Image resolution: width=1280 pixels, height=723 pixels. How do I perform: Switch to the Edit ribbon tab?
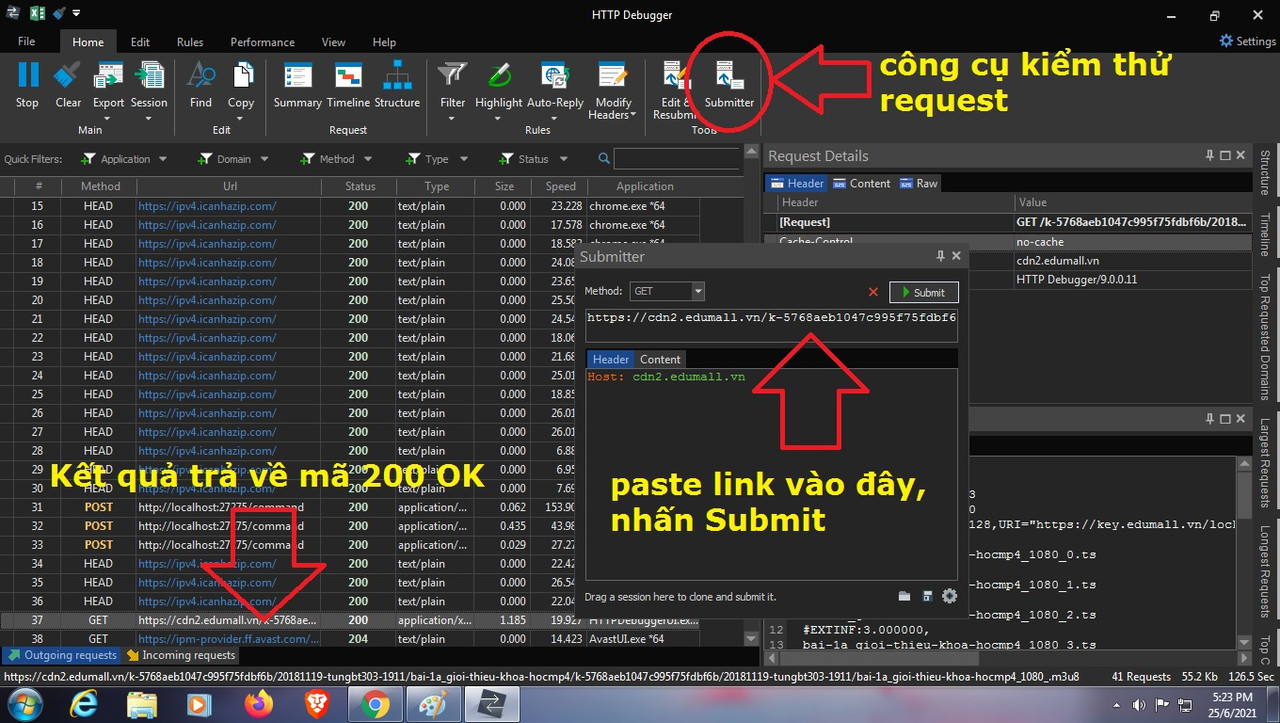(140, 42)
